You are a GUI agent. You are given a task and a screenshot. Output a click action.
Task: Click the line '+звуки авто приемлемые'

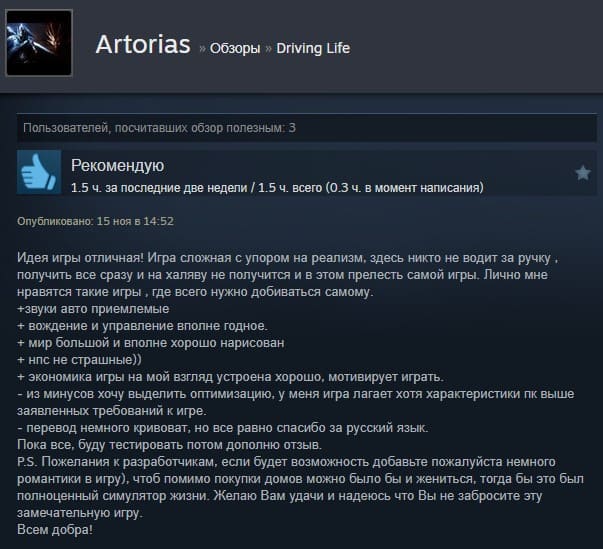(93, 309)
